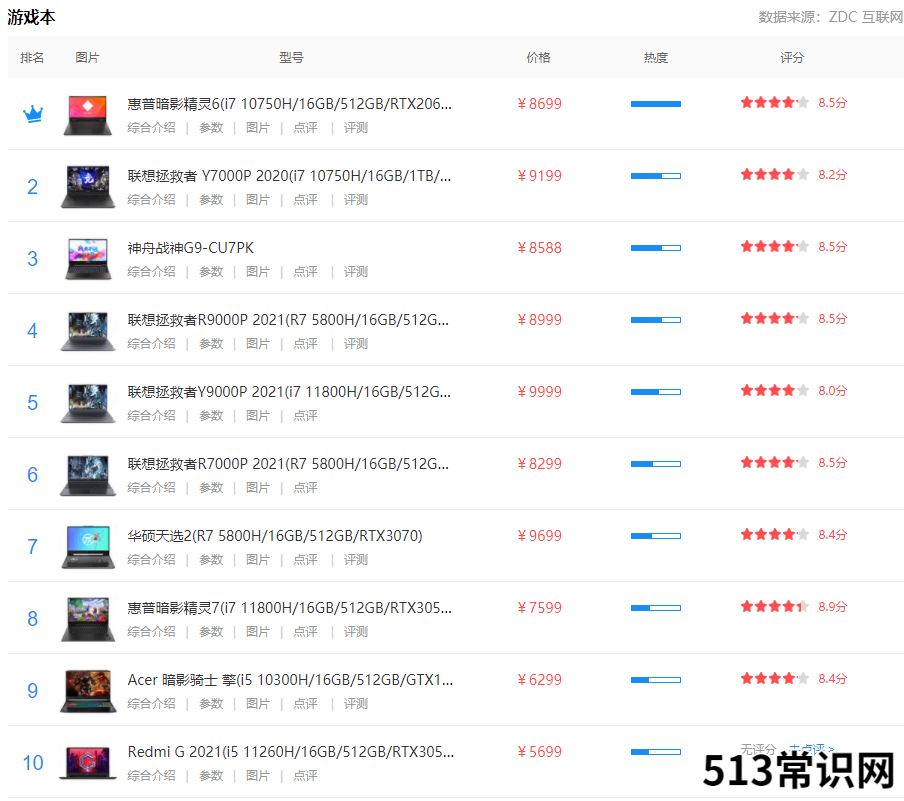This screenshot has width=904, height=801.
Task: Click the 热度 column header
Action: pyautogui.click(x=656, y=58)
